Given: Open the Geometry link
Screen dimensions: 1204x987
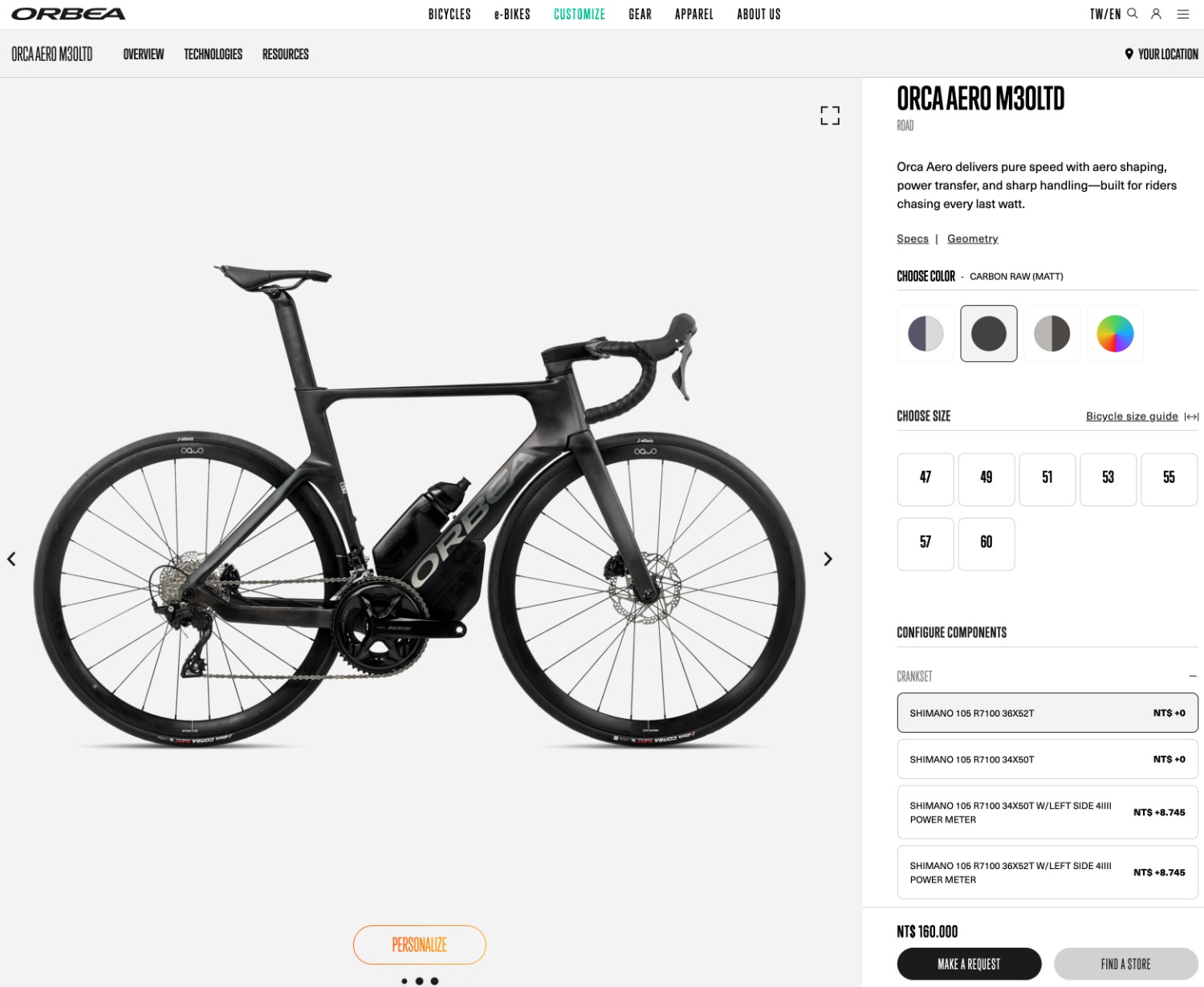Looking at the screenshot, I should coord(972,239).
